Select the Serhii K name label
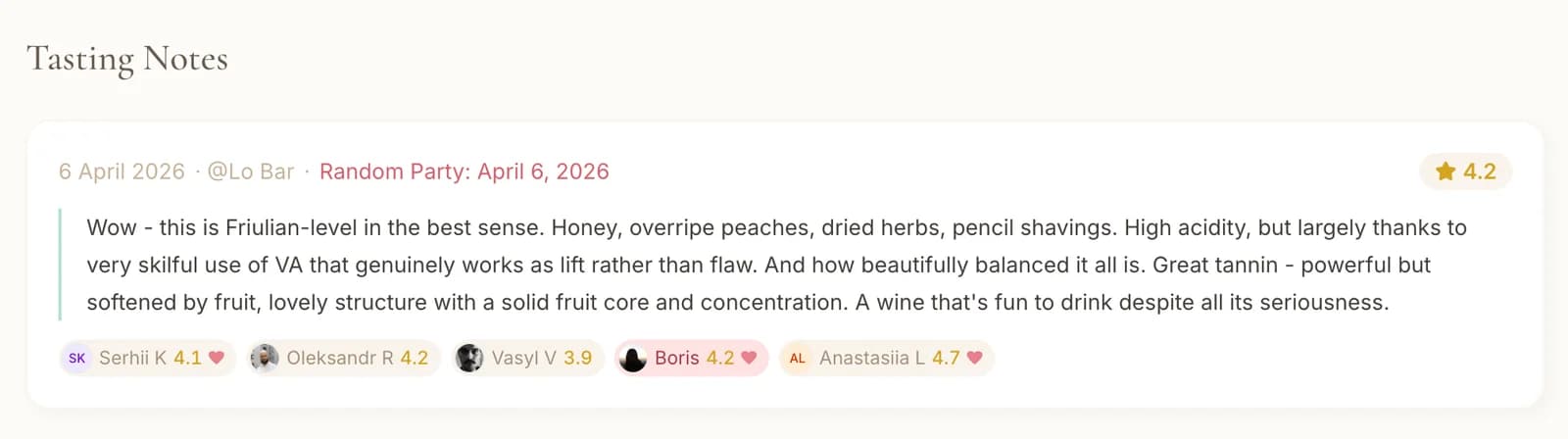Viewport: 1568px width, 439px height. (132, 359)
